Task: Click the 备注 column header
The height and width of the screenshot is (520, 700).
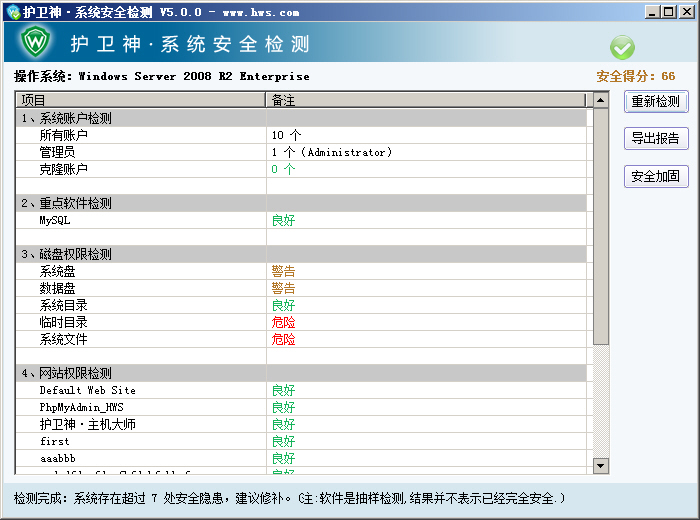Action: click(427, 100)
